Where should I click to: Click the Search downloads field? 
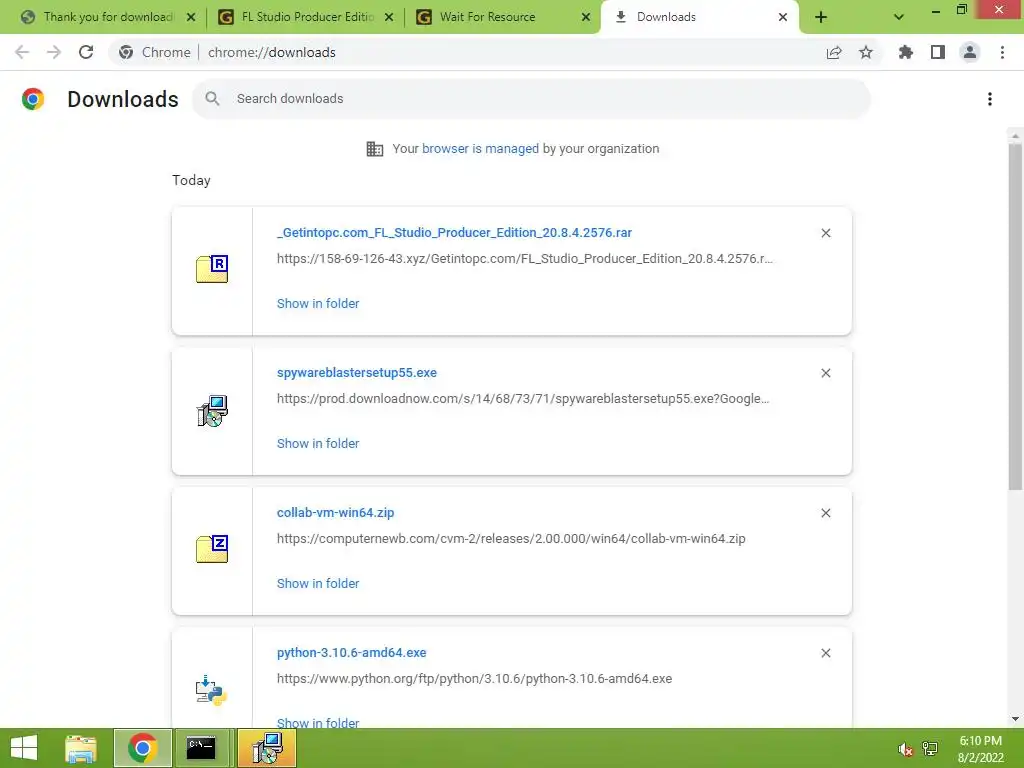[531, 99]
